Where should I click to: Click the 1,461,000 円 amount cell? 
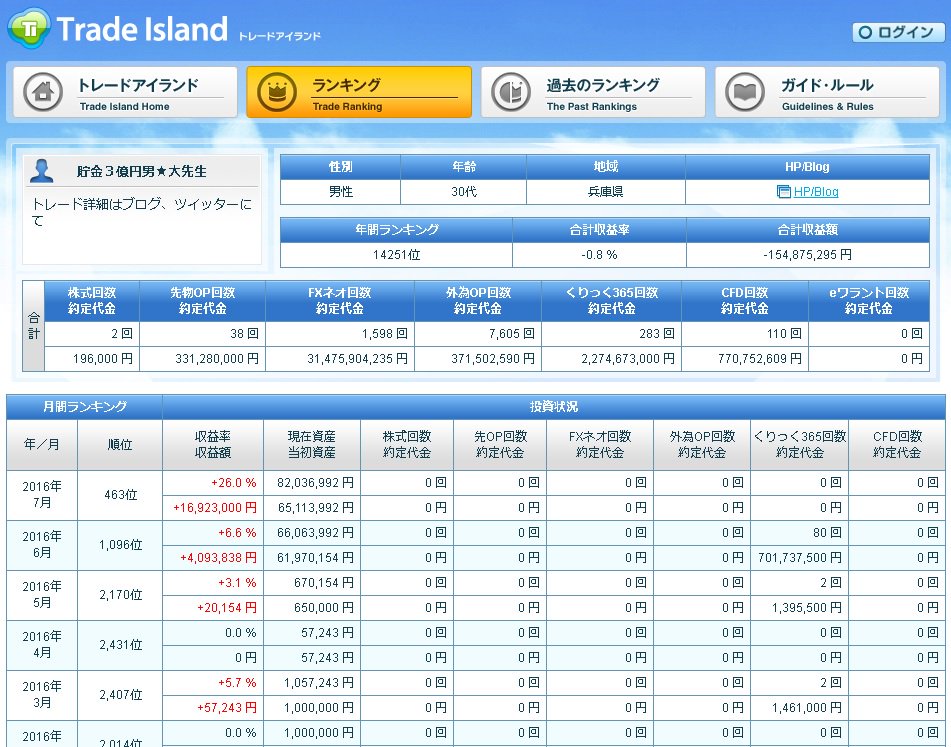click(x=807, y=708)
